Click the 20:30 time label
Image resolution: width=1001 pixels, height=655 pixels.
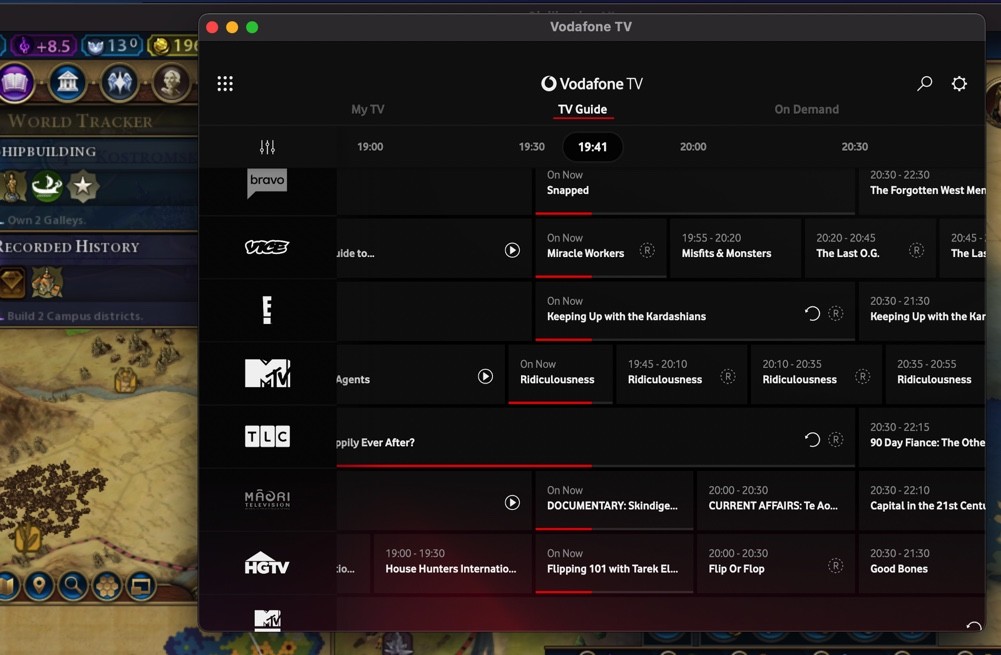pyautogui.click(x=855, y=147)
